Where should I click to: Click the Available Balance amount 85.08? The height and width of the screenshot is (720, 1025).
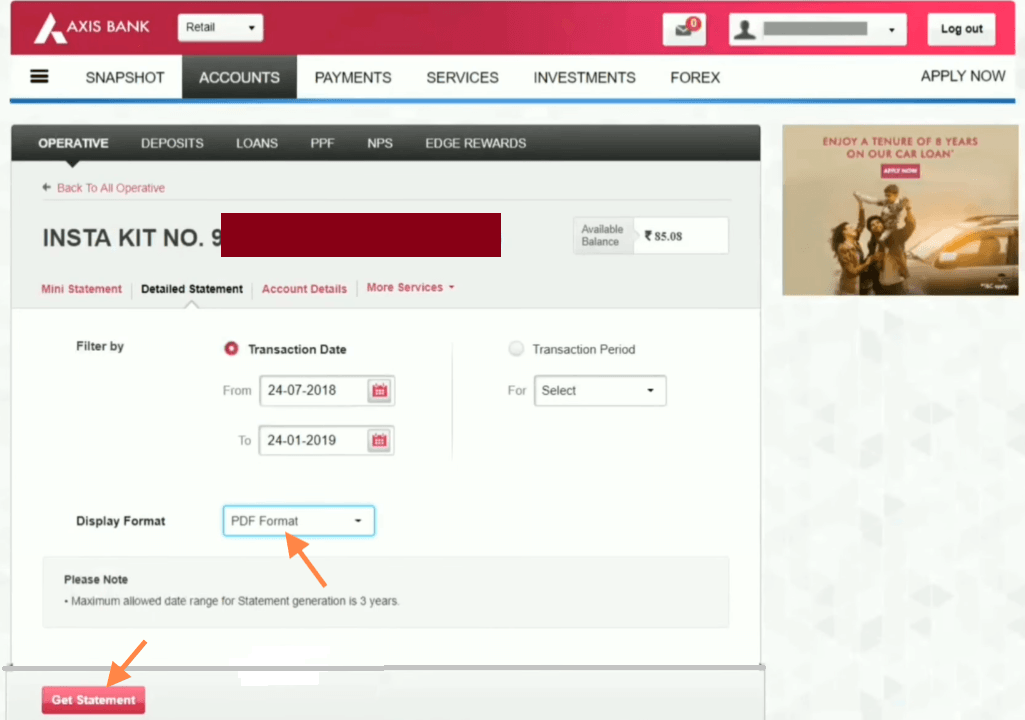click(x=664, y=236)
